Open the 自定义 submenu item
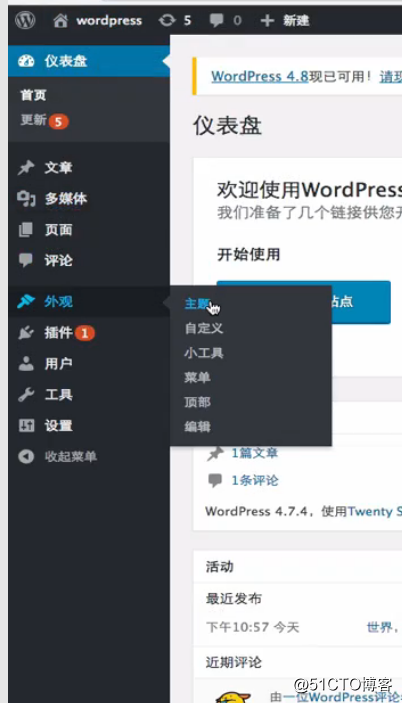The image size is (402, 703). (x=203, y=329)
